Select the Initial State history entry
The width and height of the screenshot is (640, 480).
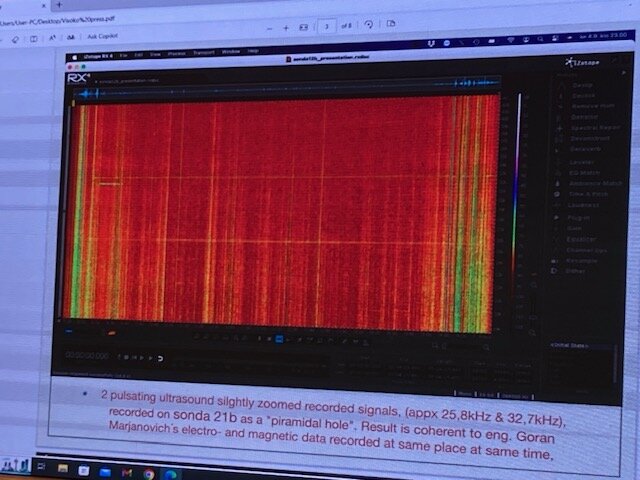click(570, 346)
